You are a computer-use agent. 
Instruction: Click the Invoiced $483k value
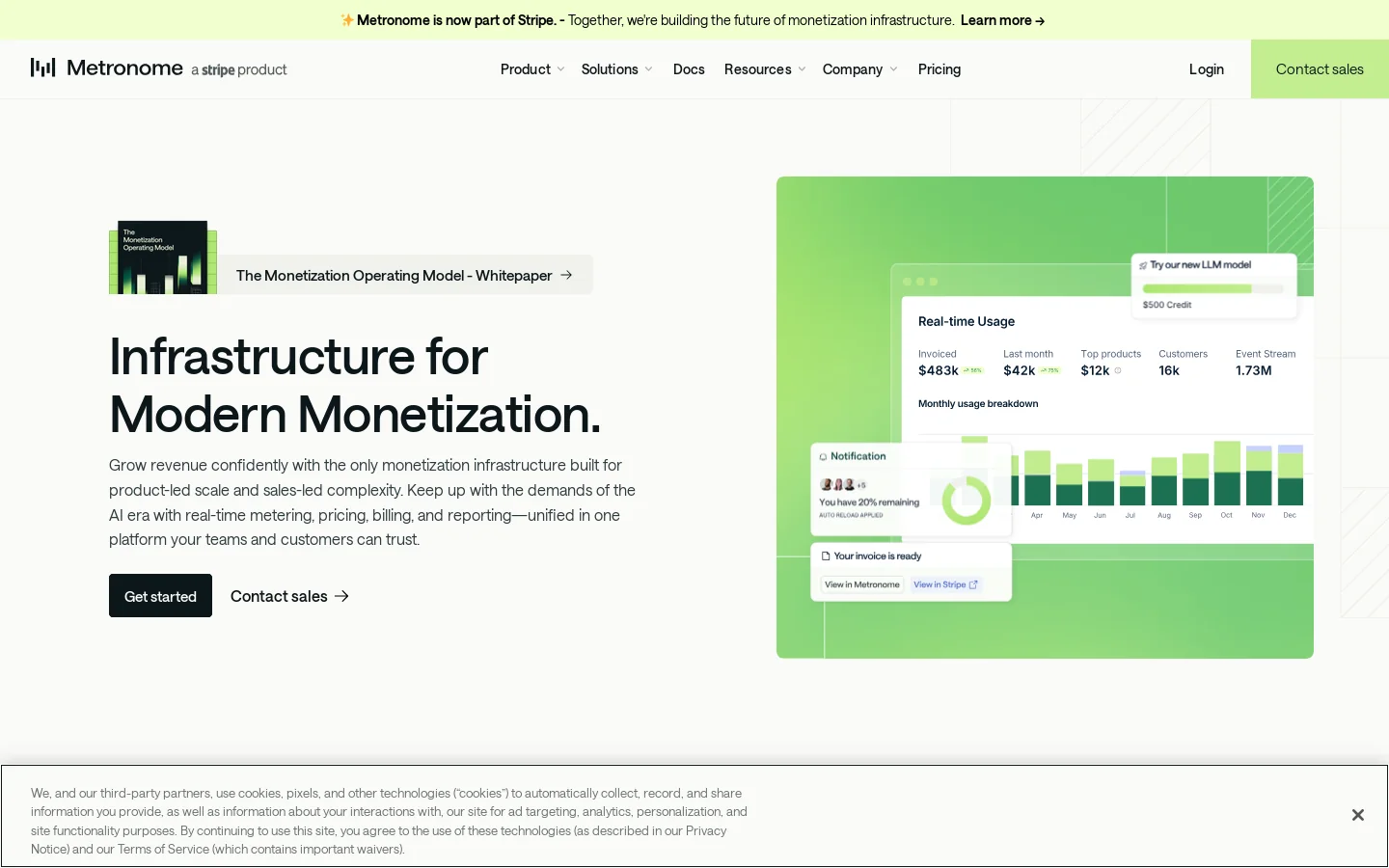coord(939,370)
